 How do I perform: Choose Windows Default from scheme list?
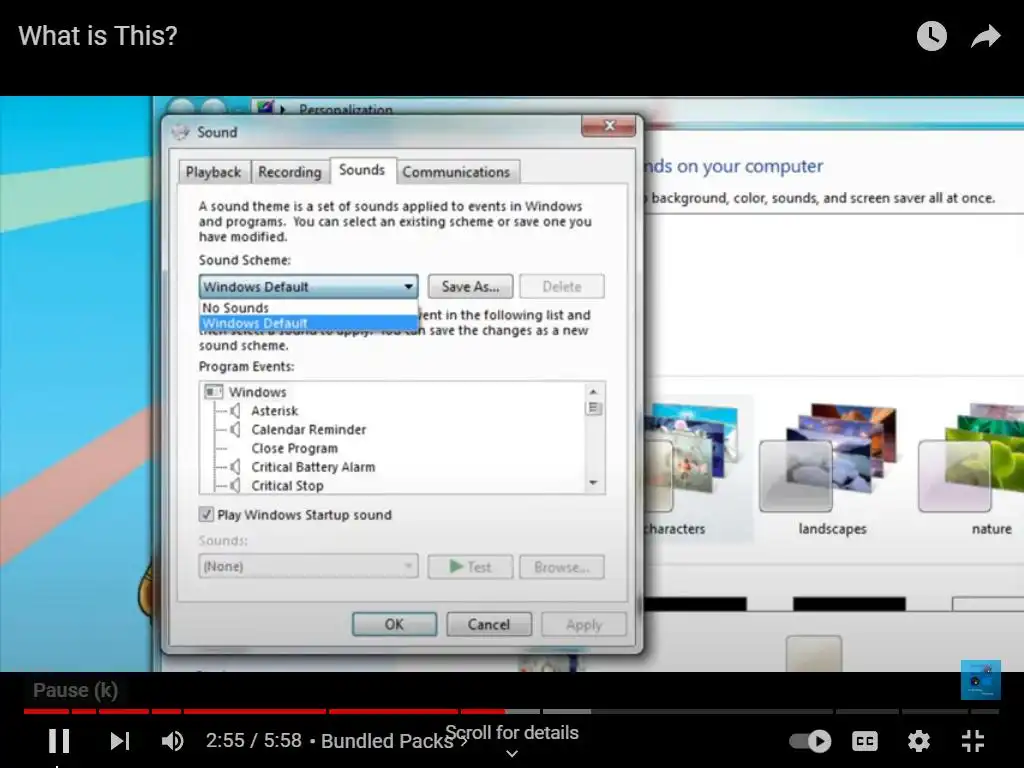(x=308, y=323)
